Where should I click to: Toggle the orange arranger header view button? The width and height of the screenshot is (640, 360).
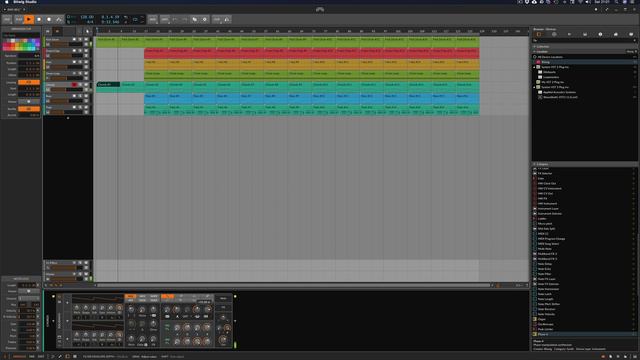tap(57, 31)
